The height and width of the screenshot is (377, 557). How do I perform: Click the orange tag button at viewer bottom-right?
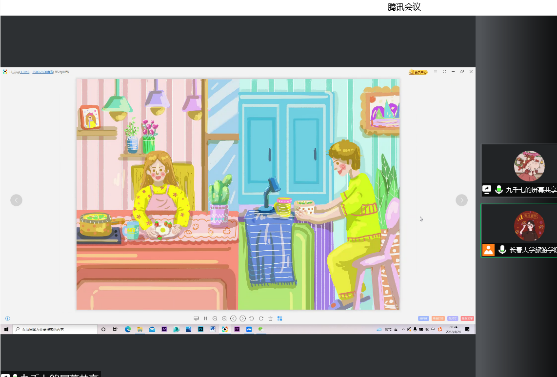click(438, 318)
